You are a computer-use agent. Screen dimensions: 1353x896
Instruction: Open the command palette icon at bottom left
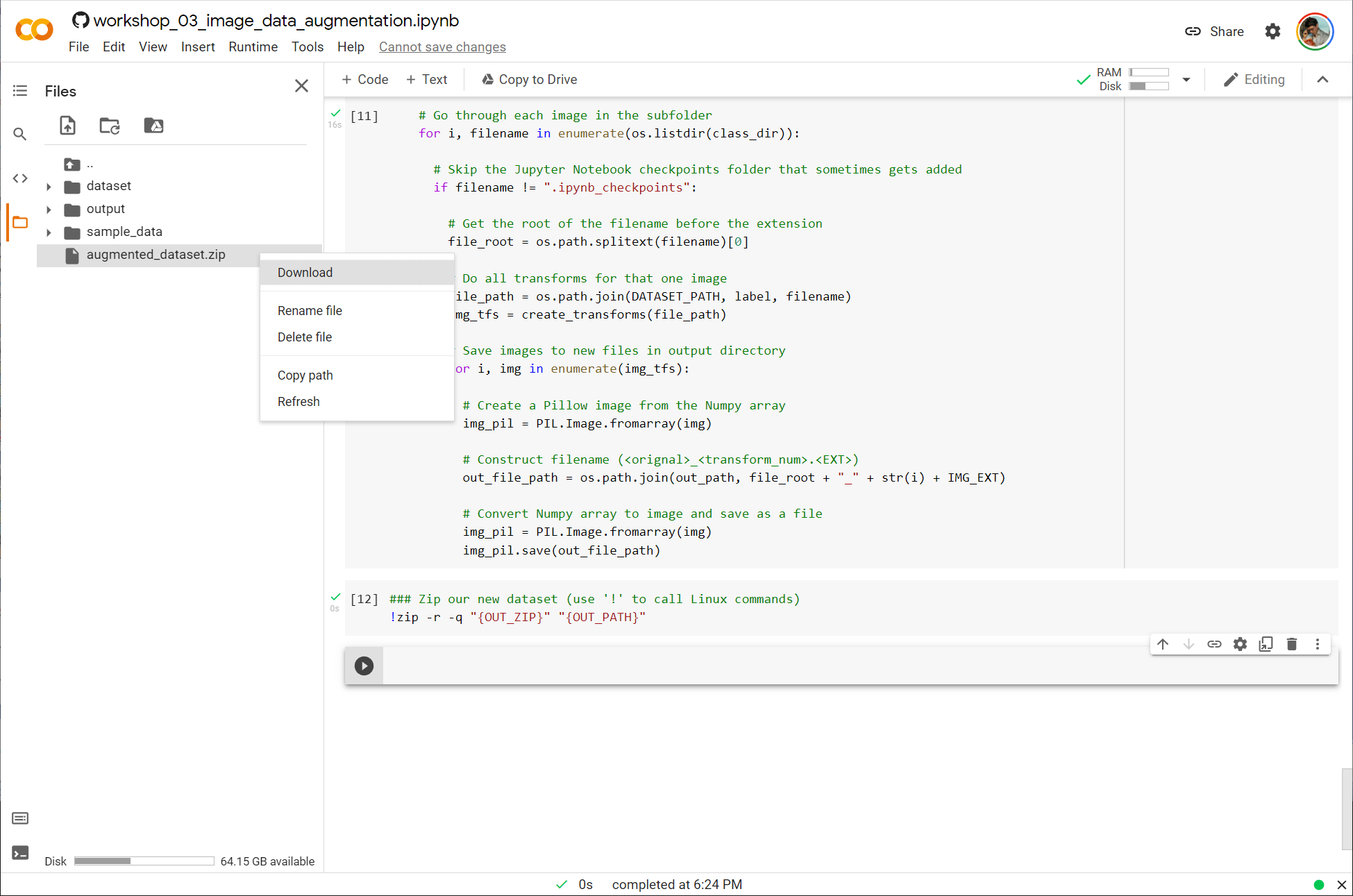point(20,818)
